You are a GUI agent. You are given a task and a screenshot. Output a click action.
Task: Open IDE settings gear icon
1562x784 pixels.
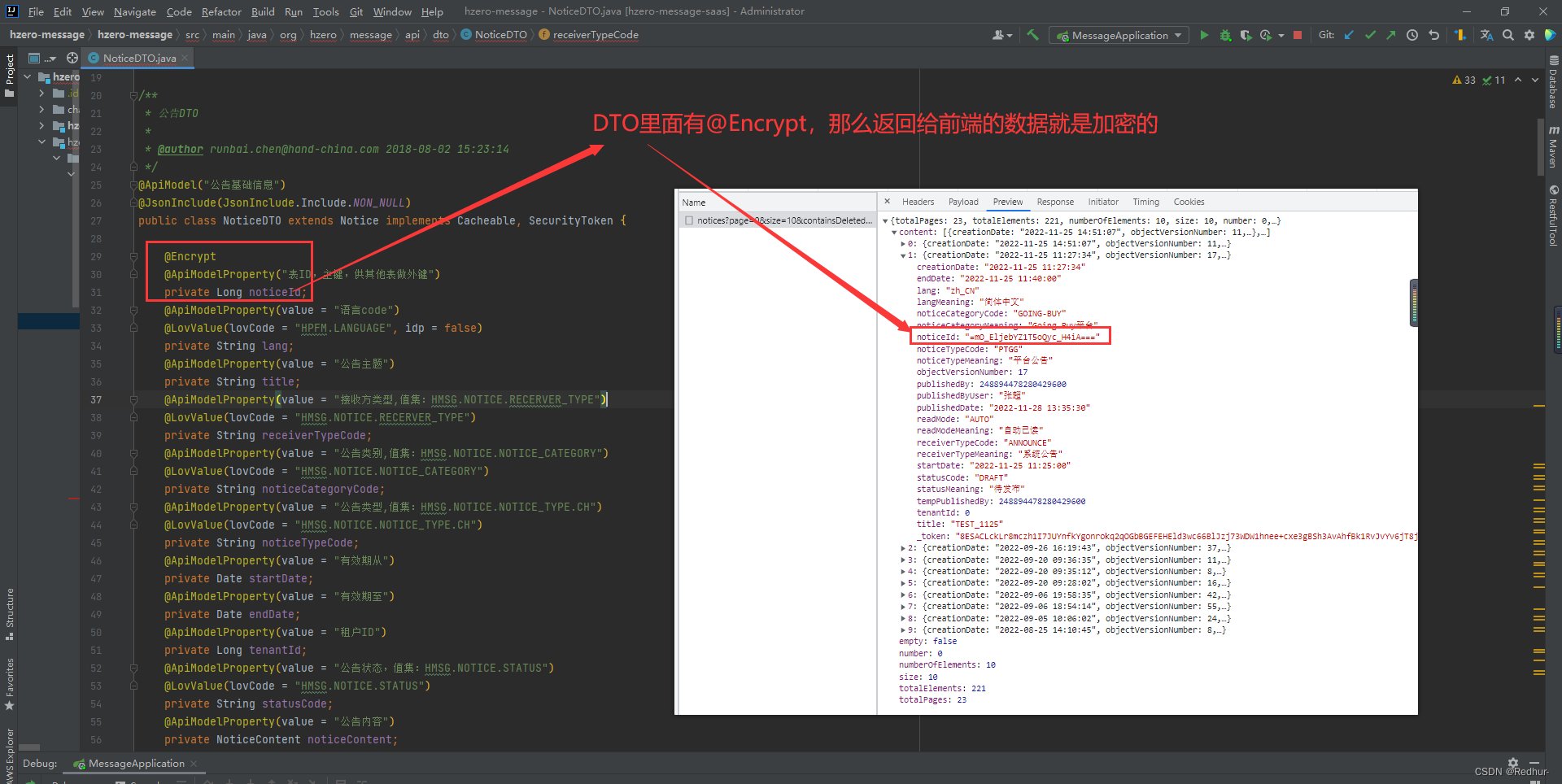click(1529, 35)
